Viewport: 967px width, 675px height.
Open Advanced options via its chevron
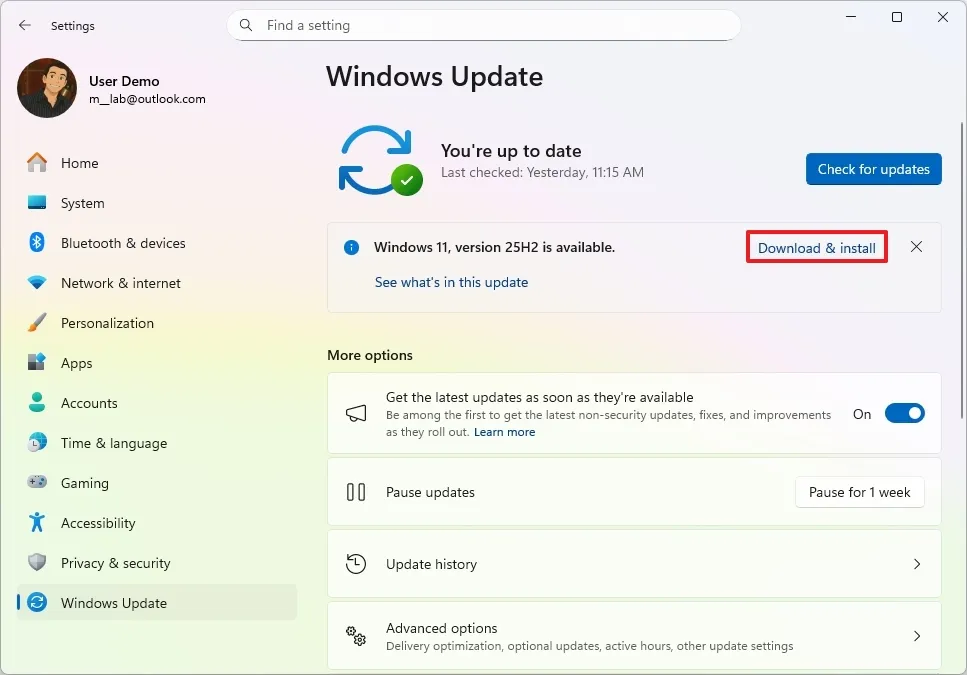pos(916,636)
